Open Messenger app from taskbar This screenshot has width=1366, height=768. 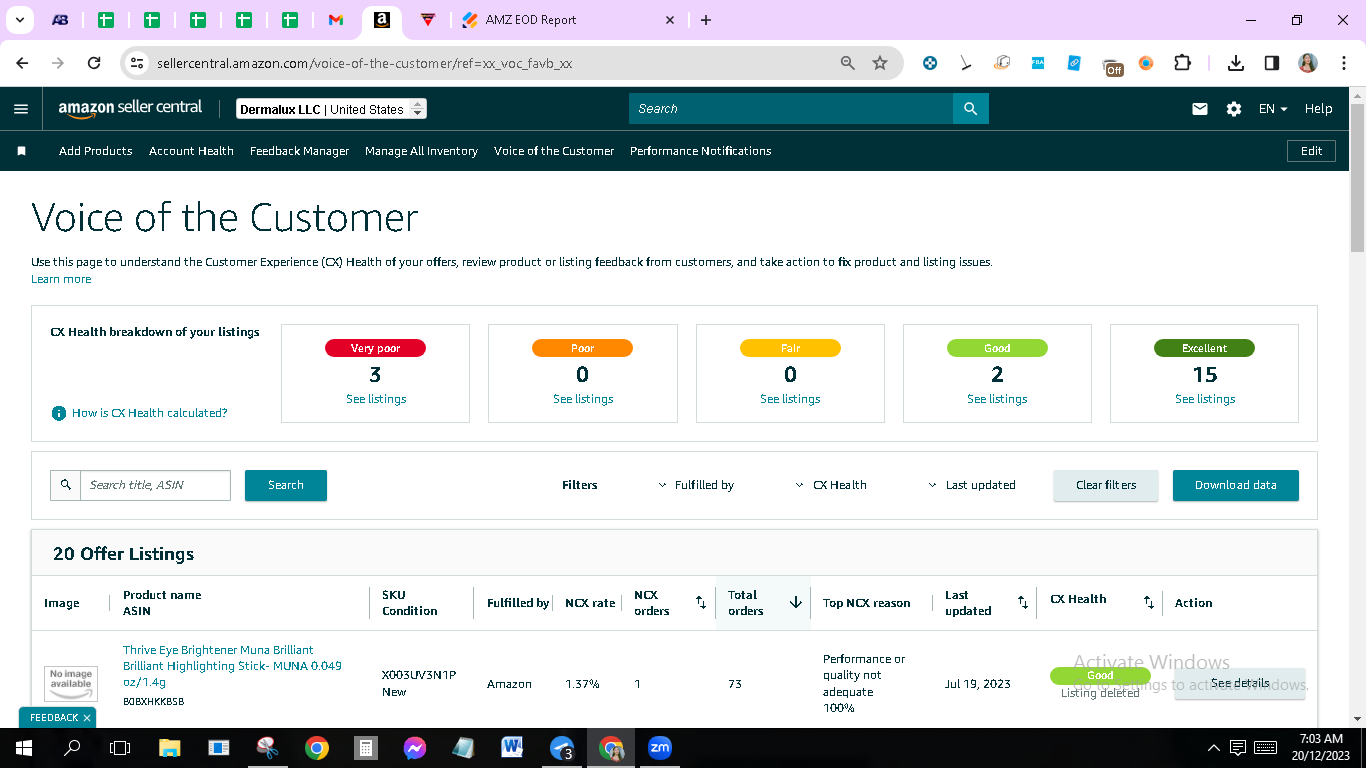click(x=414, y=747)
